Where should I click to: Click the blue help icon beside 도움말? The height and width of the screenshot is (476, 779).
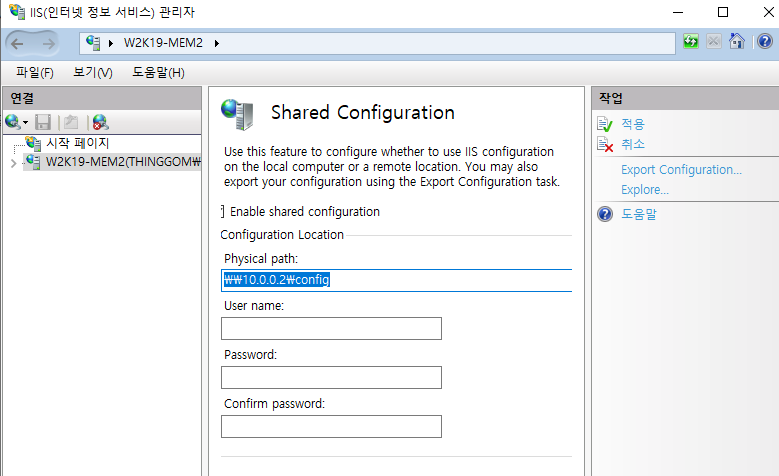tap(605, 214)
